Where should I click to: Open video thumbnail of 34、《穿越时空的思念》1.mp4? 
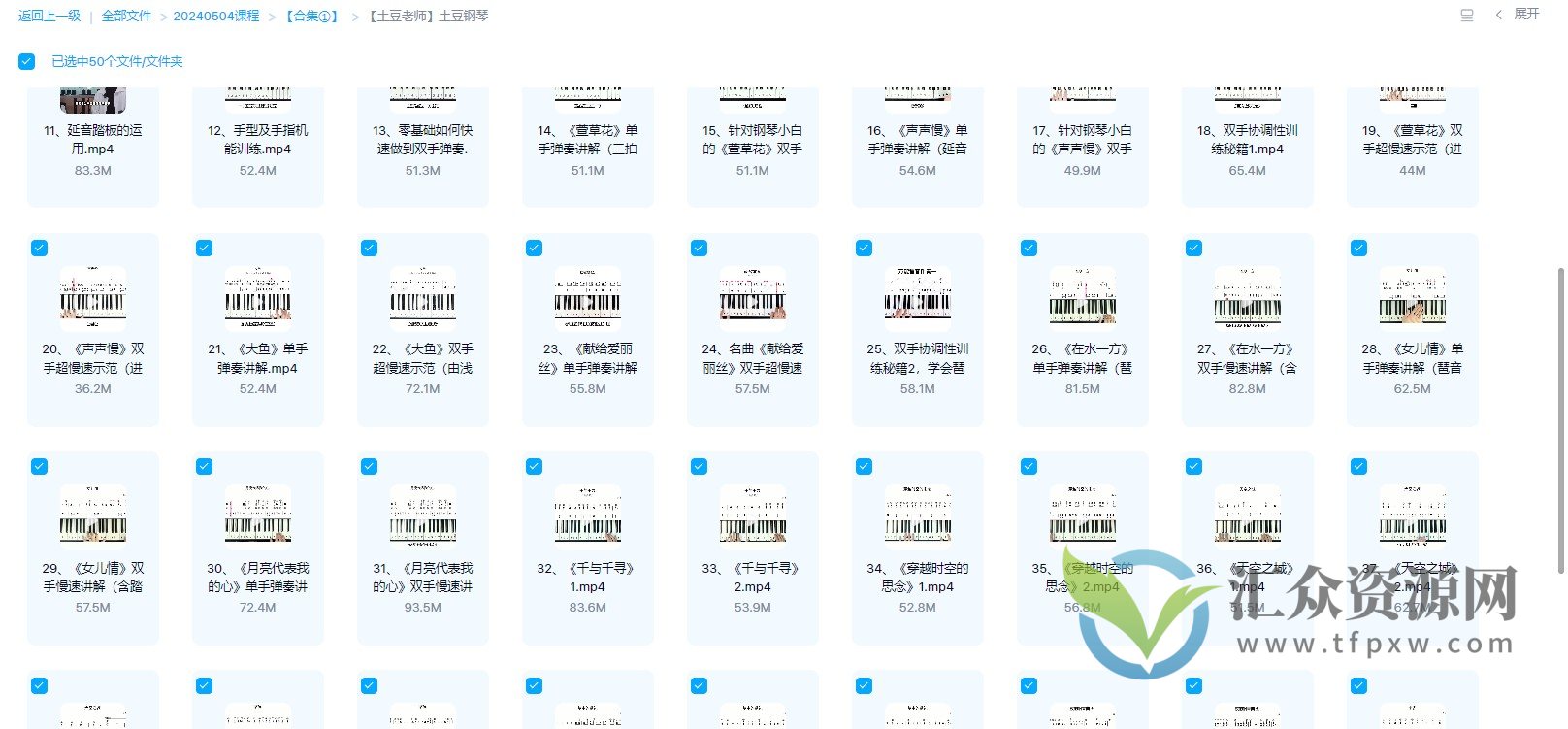coord(918,517)
